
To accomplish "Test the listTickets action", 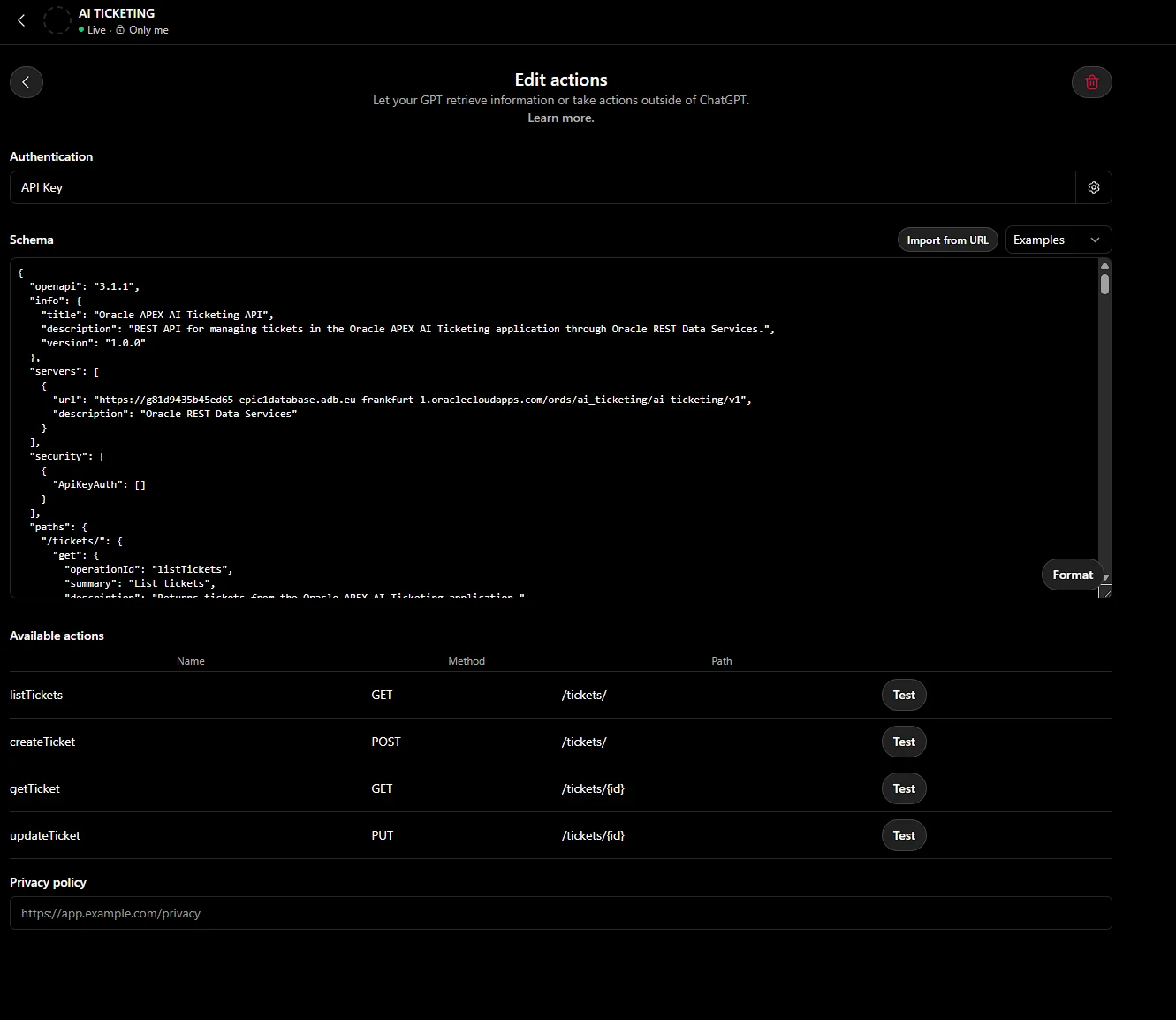I will [904, 695].
